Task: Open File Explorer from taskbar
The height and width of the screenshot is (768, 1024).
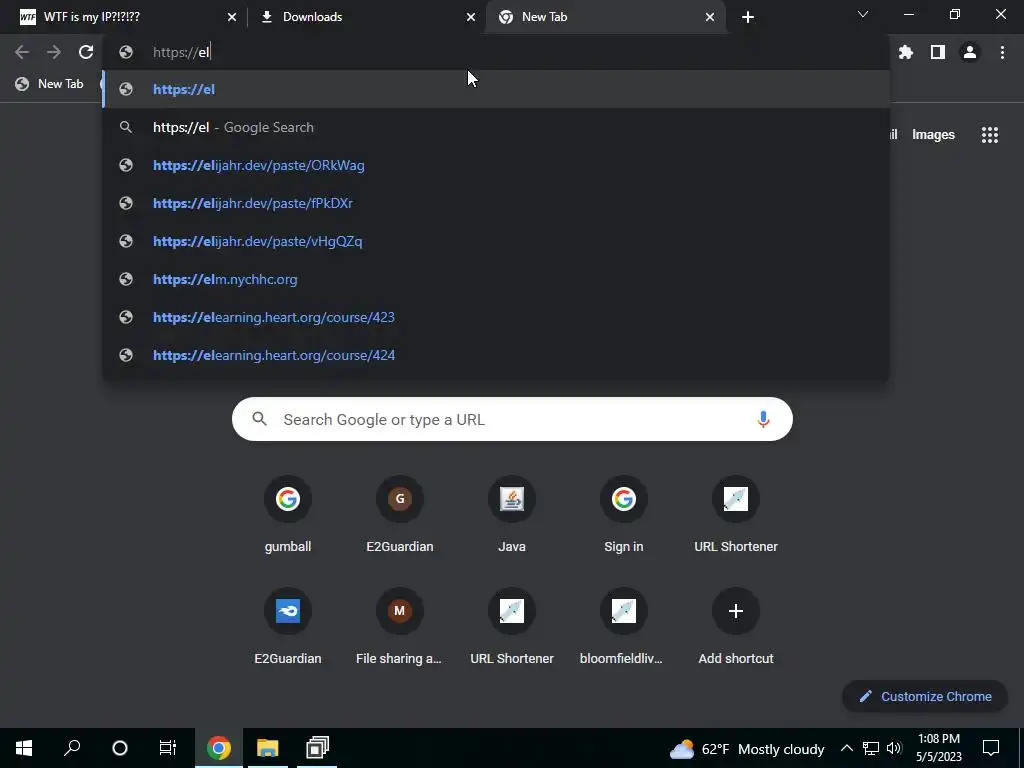Action: click(x=267, y=748)
